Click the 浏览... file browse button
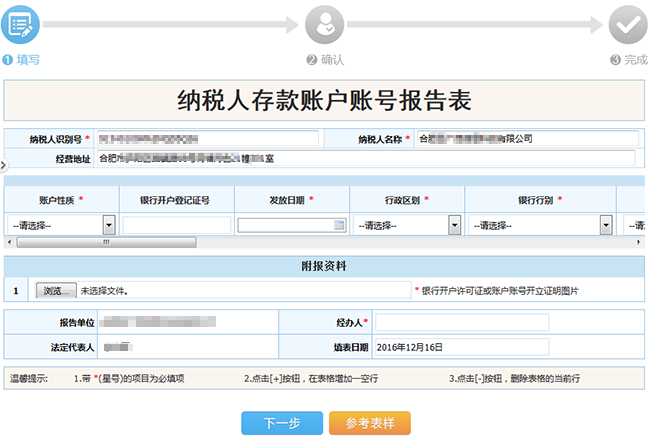 (x=56, y=291)
